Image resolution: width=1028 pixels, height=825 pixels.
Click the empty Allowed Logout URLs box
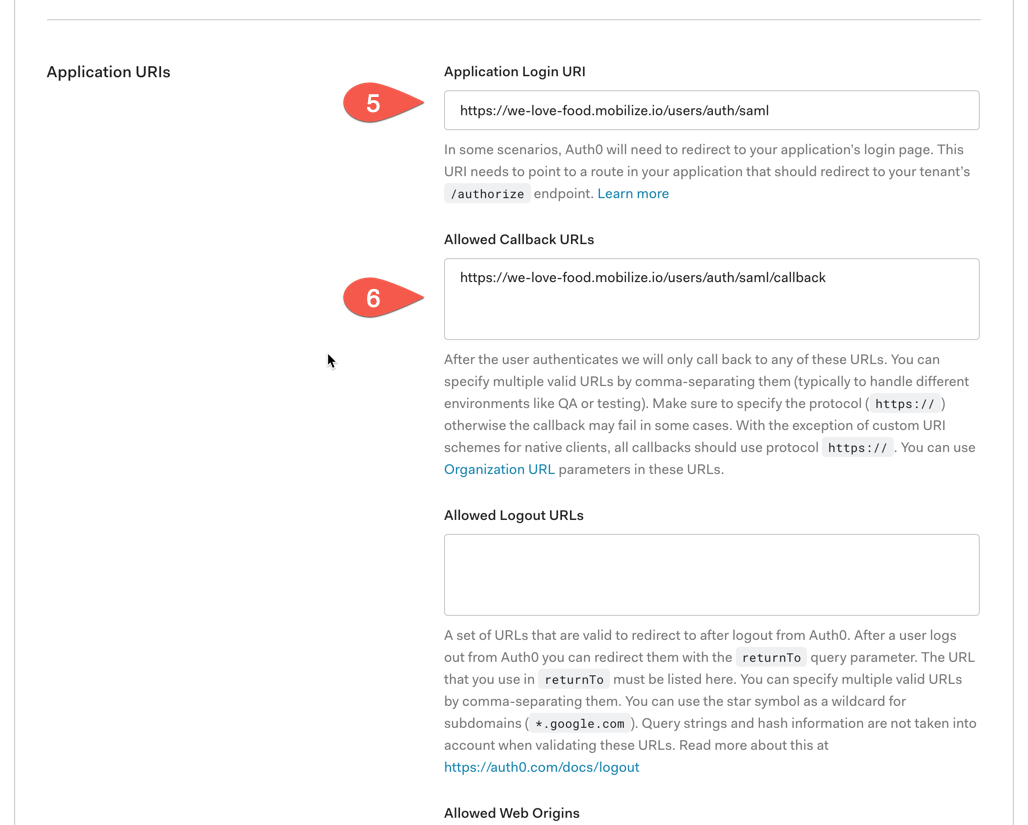711,574
